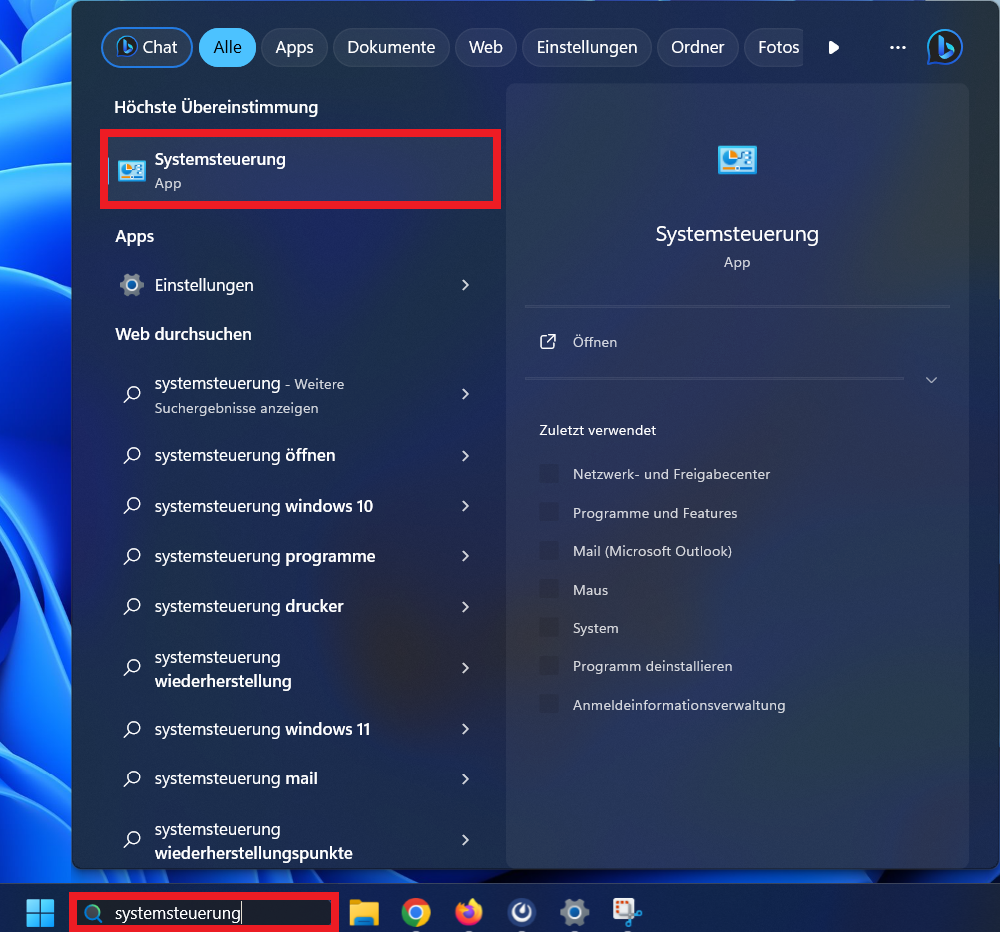Click the Settings gear taskbar icon
This screenshot has height=932, width=1000.
click(574, 912)
